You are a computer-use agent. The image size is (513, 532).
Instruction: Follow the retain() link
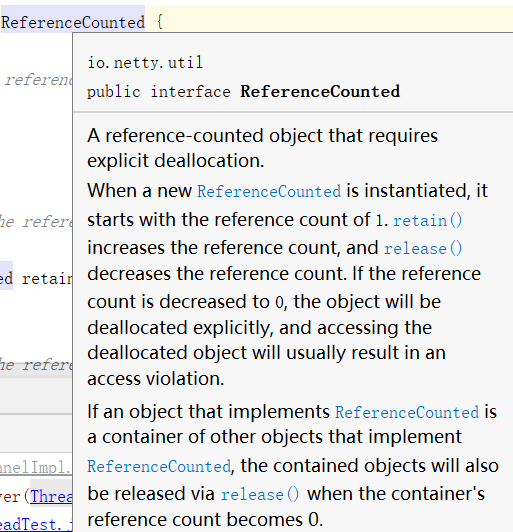point(428,221)
